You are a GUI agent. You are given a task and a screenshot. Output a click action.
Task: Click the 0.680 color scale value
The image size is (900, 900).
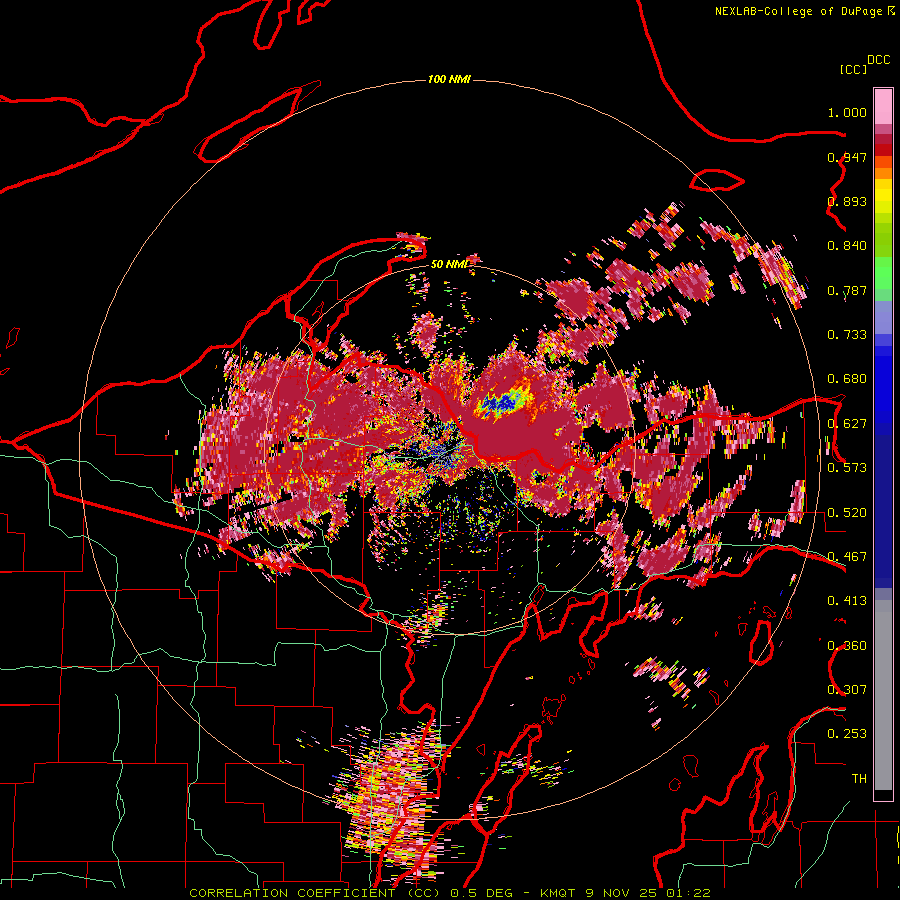click(x=847, y=379)
